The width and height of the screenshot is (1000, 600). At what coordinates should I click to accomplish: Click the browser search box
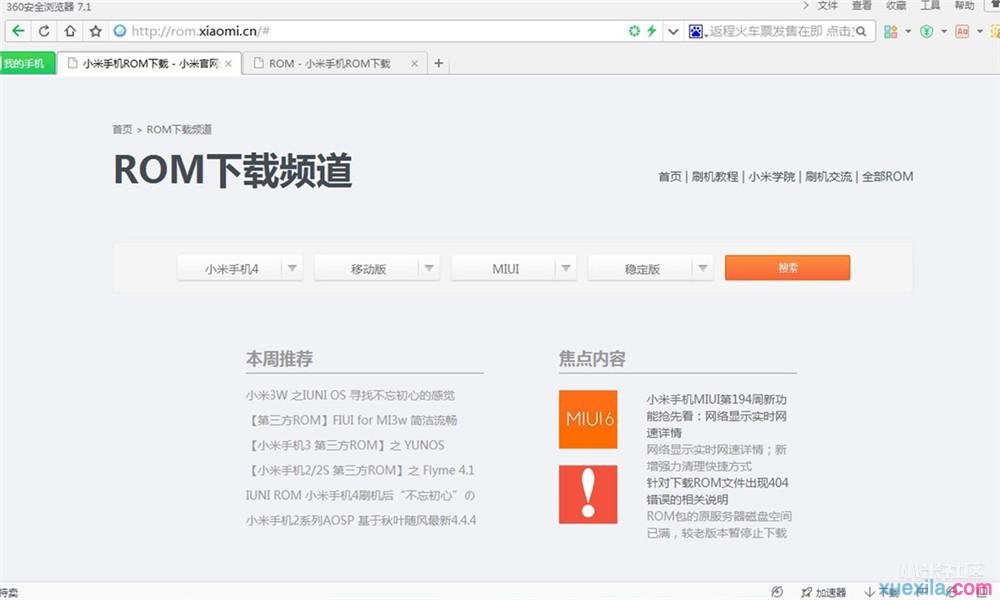781,31
